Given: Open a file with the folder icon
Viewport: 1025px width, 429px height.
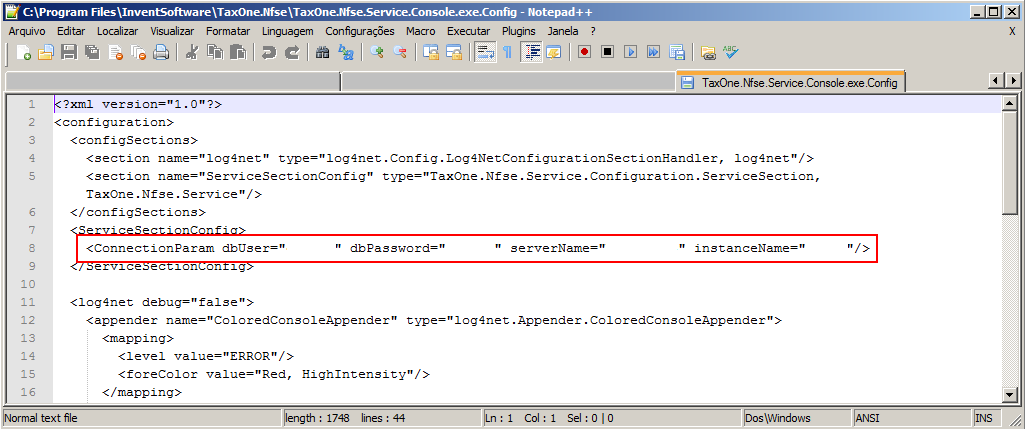Looking at the screenshot, I should (45, 53).
